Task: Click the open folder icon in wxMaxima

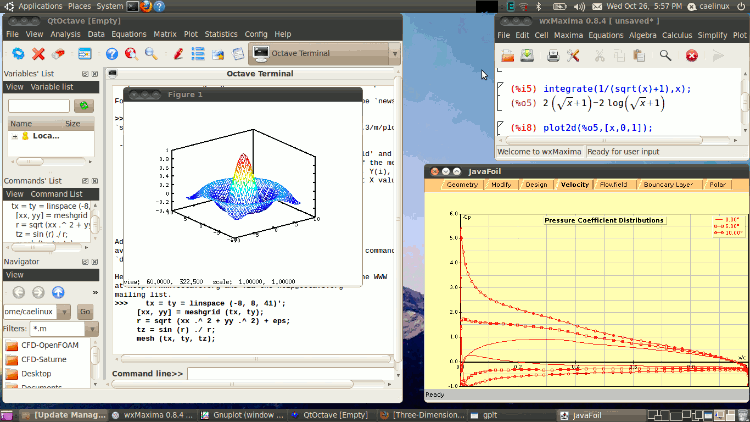Action: point(507,55)
